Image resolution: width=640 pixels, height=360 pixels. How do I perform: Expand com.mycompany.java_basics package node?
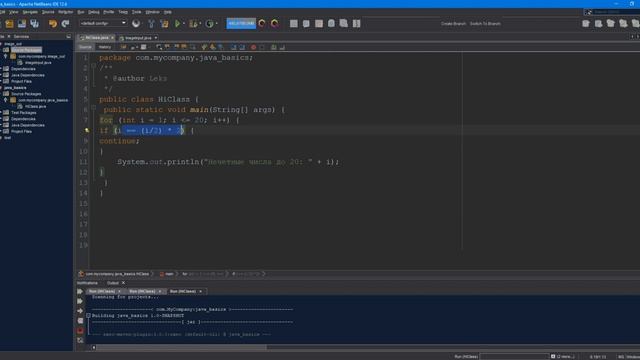tap(6, 100)
